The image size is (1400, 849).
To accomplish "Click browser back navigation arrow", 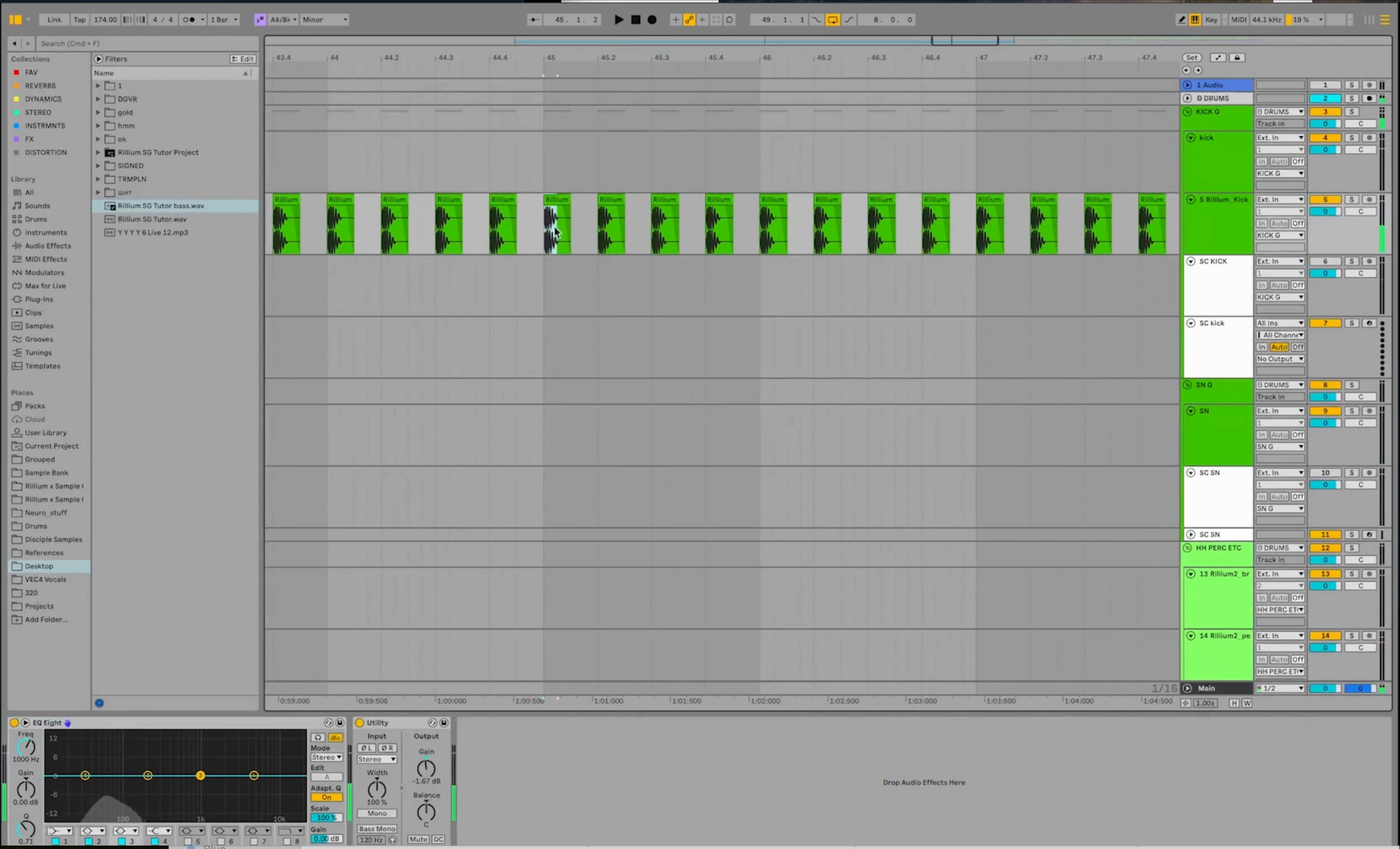I will coord(14,43).
